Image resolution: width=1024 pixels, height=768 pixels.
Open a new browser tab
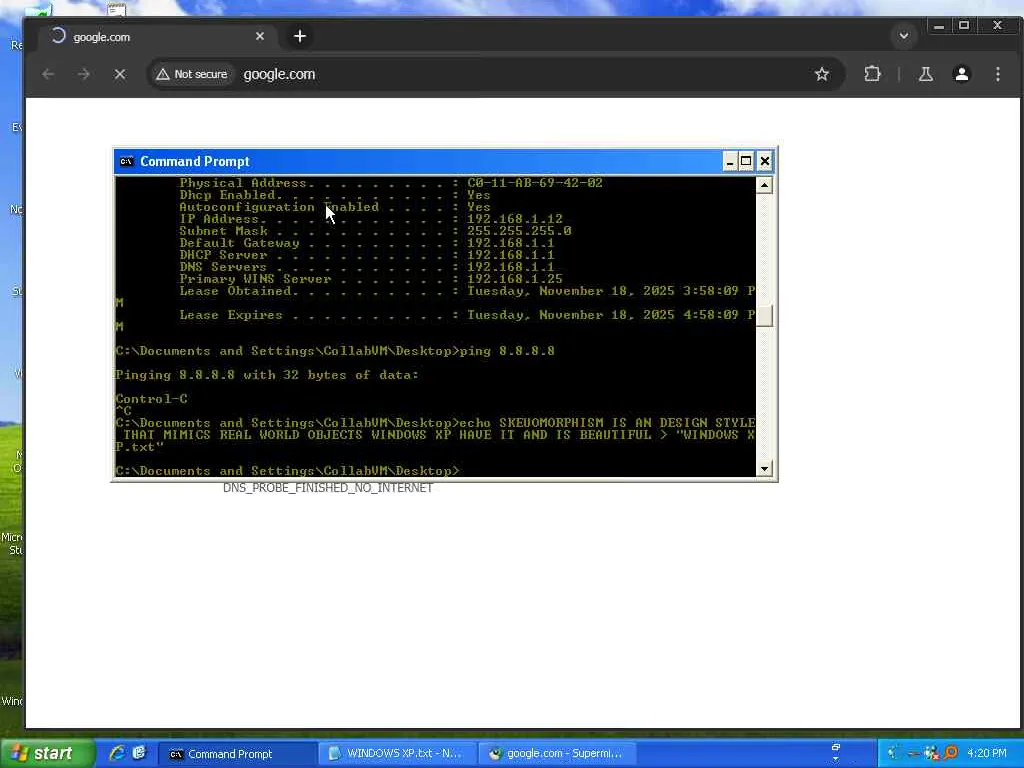coord(300,37)
